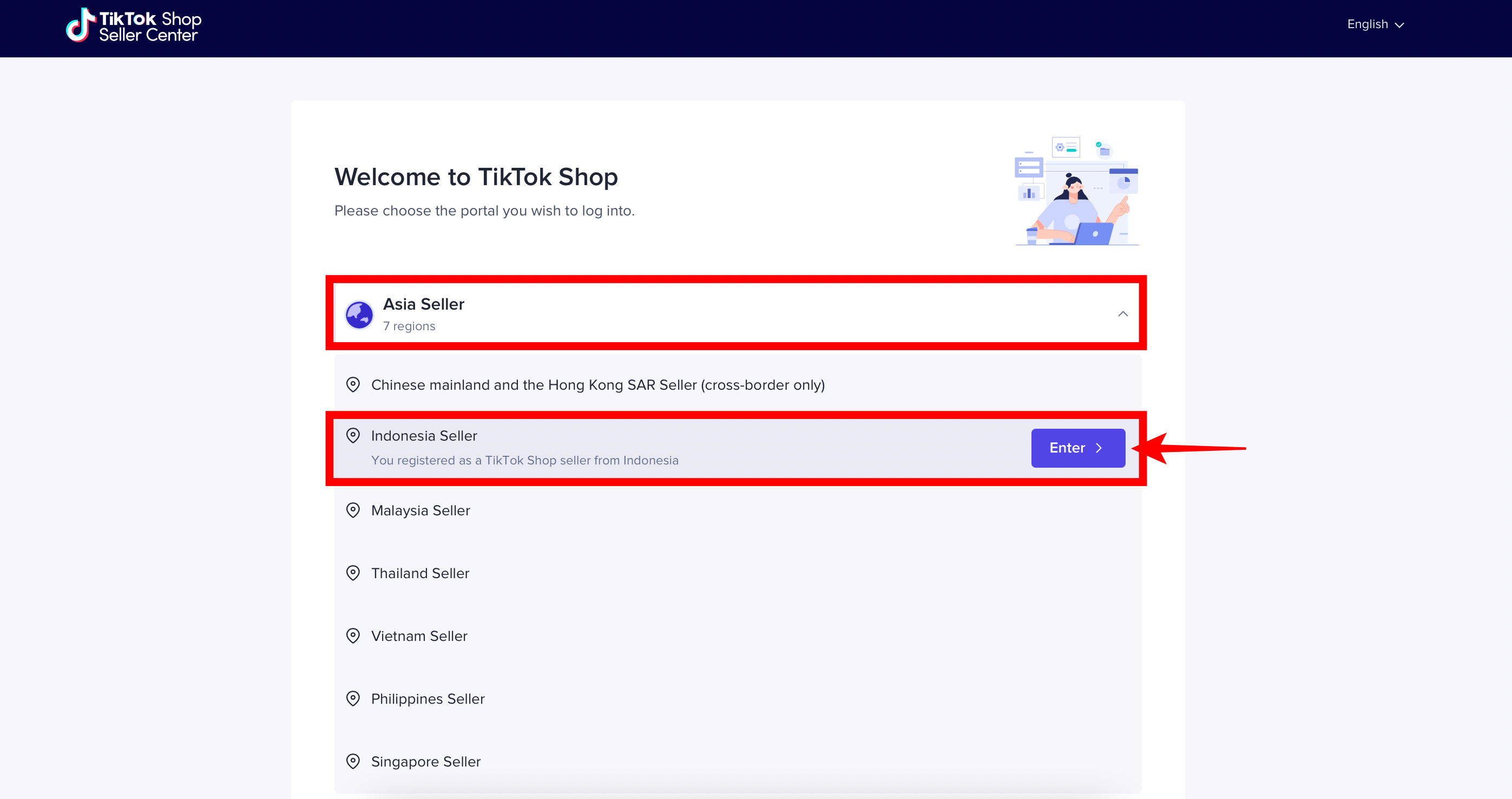This screenshot has height=799, width=1512.
Task: Click the welcome illustration image
Action: tap(1076, 191)
